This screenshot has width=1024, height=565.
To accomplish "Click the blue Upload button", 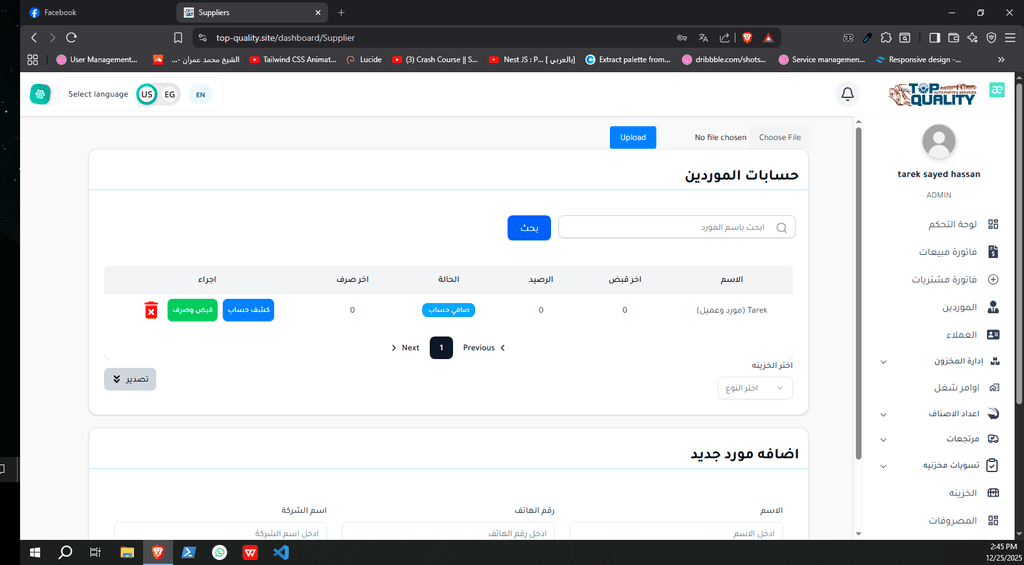I will 633,137.
